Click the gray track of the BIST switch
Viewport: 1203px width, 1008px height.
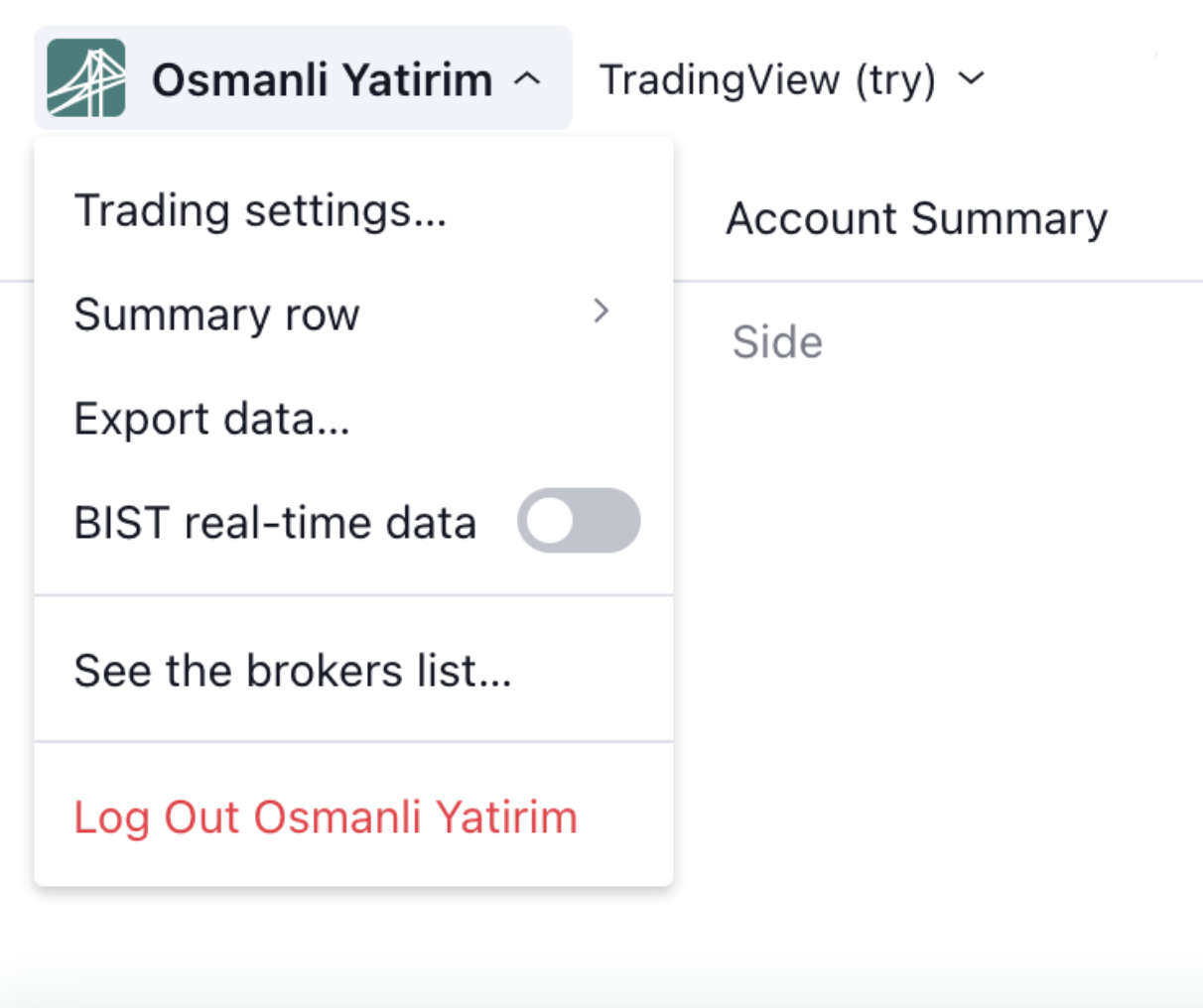[607, 521]
